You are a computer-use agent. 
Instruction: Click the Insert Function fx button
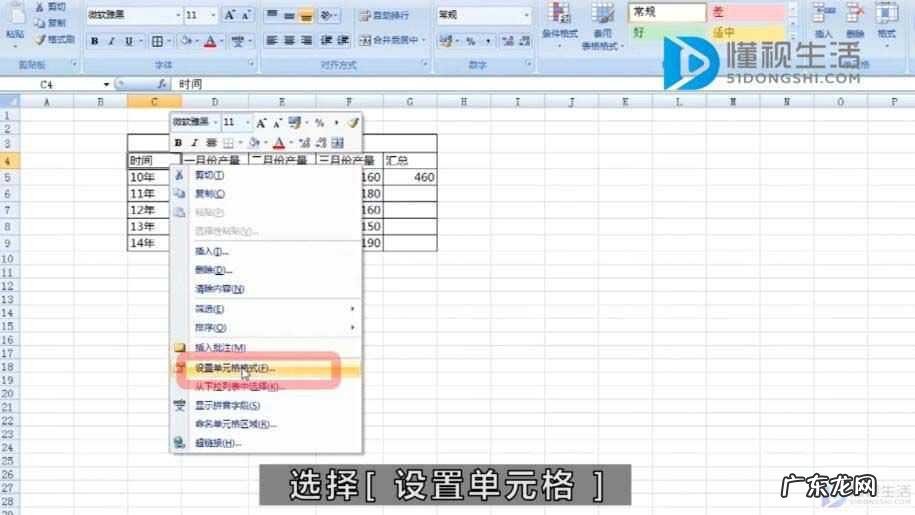(x=162, y=85)
